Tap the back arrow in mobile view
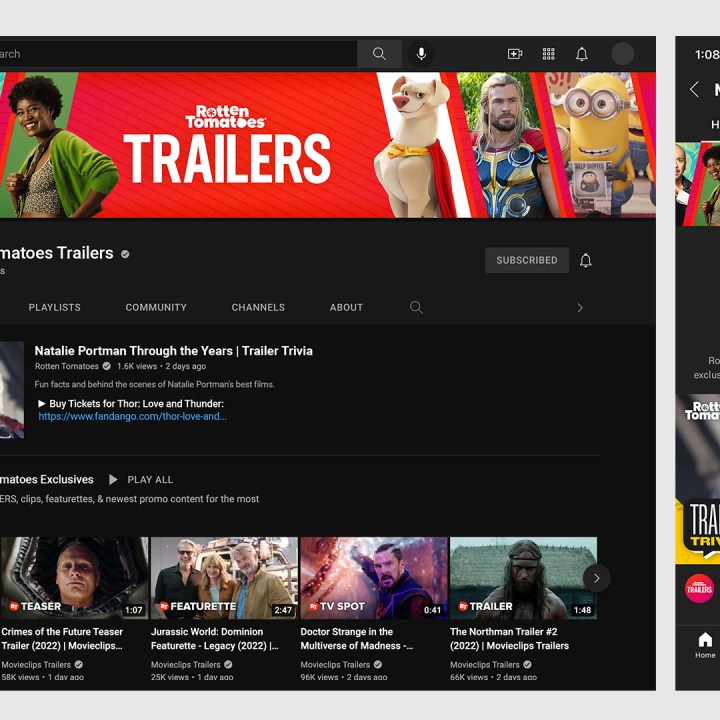Viewport: 720px width, 720px height. [x=694, y=89]
